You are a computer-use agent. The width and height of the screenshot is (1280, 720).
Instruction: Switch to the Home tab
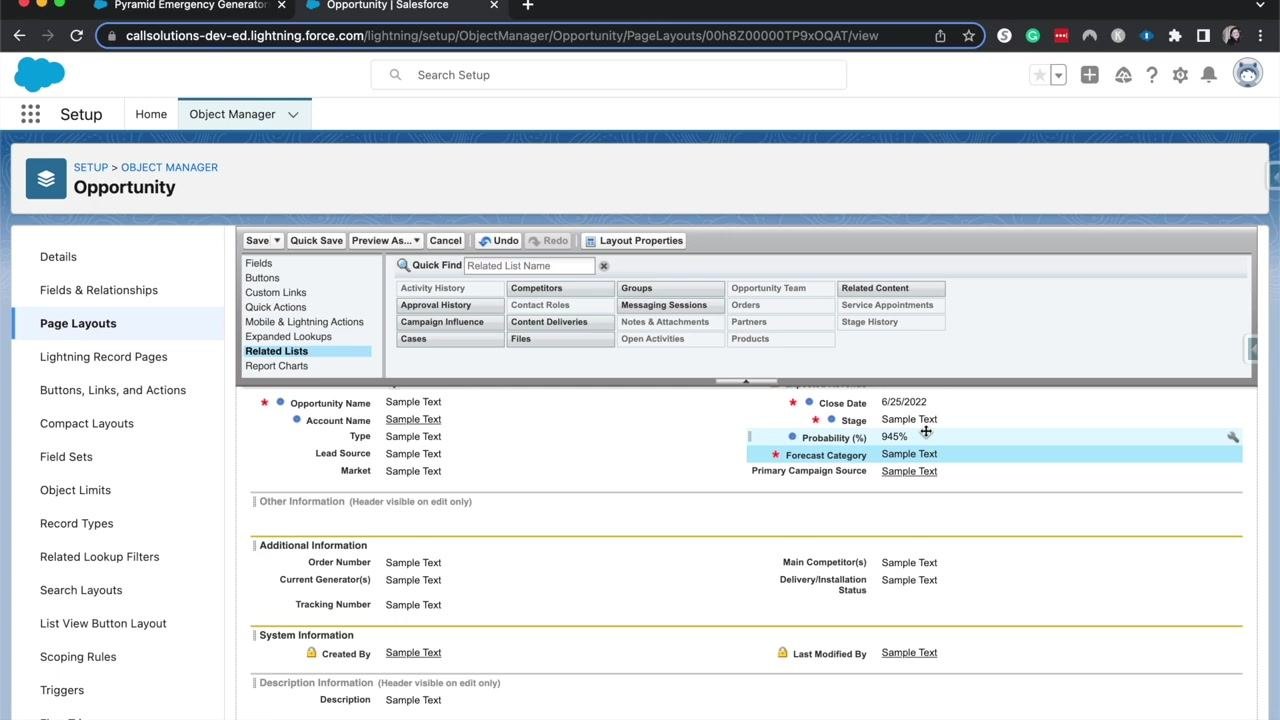tap(151, 114)
